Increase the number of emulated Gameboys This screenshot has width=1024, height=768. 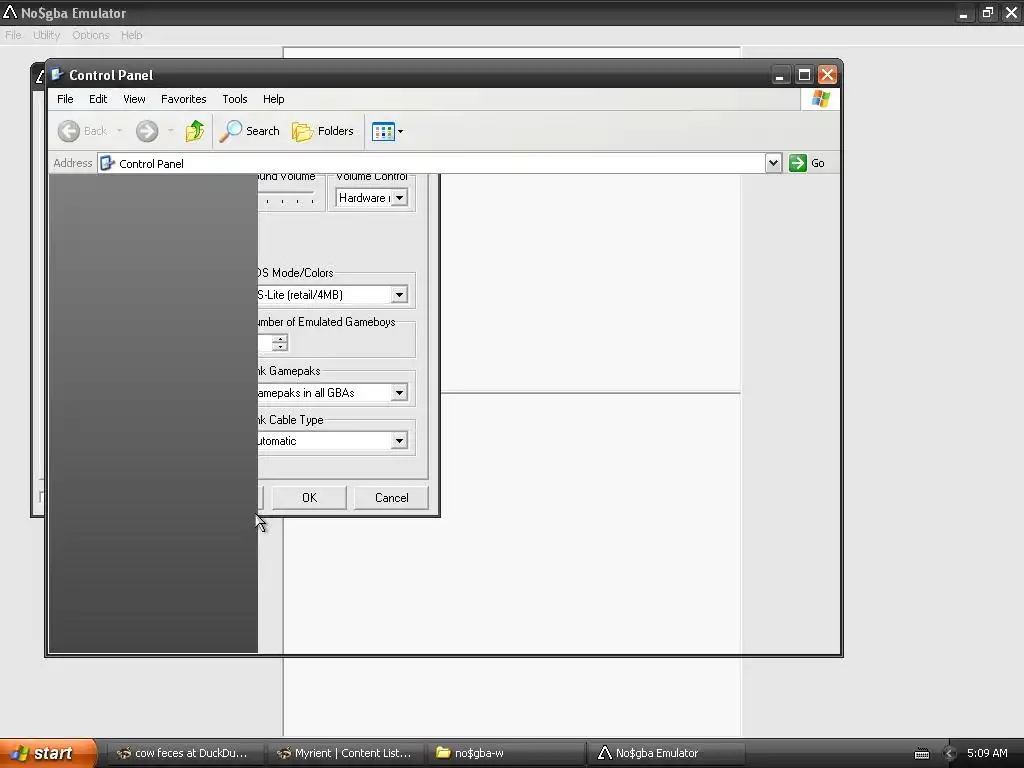point(280,339)
